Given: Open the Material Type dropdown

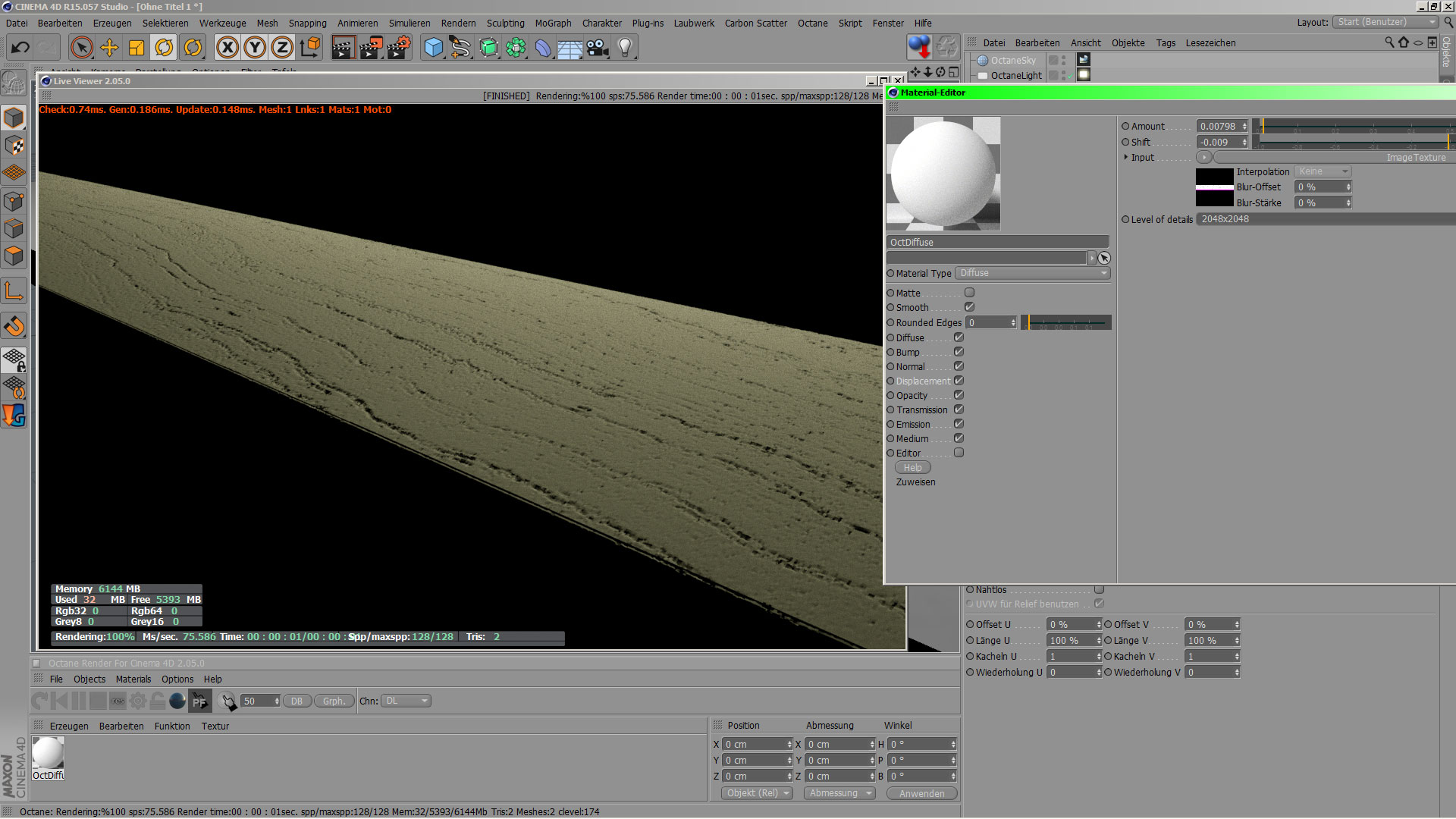Looking at the screenshot, I should [x=1033, y=273].
